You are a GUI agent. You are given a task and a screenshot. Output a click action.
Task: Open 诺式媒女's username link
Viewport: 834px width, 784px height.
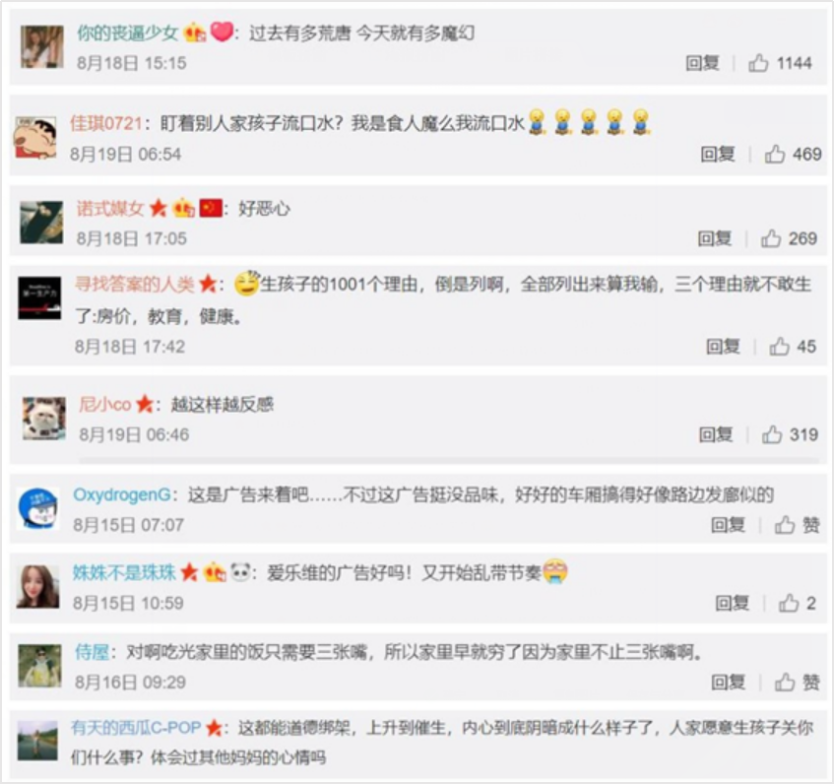tap(110, 208)
